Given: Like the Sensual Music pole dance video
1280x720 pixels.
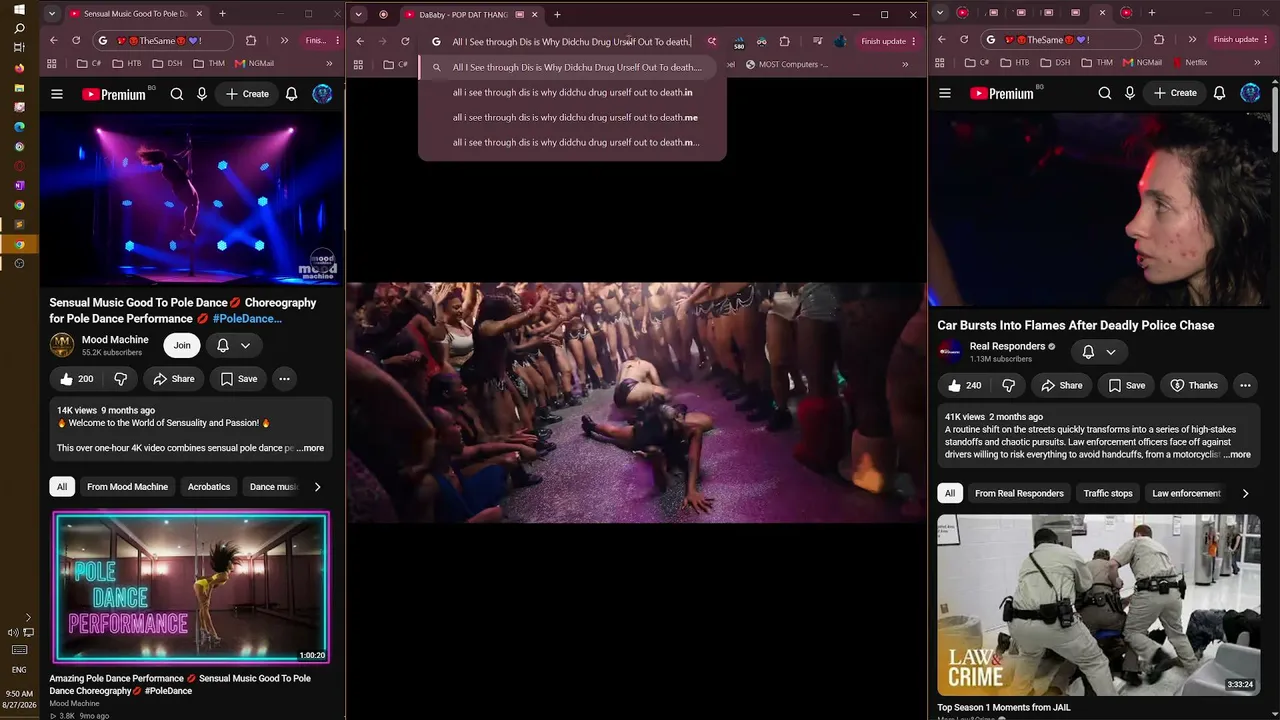Looking at the screenshot, I should coord(77,379).
